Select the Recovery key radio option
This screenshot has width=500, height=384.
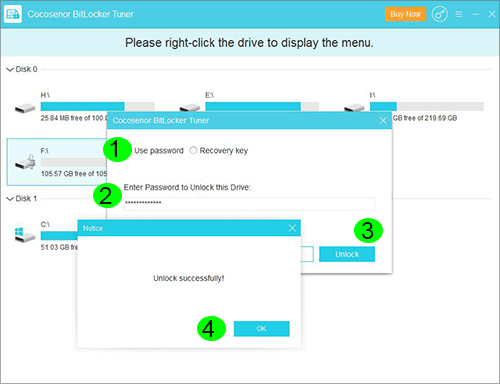(193, 150)
